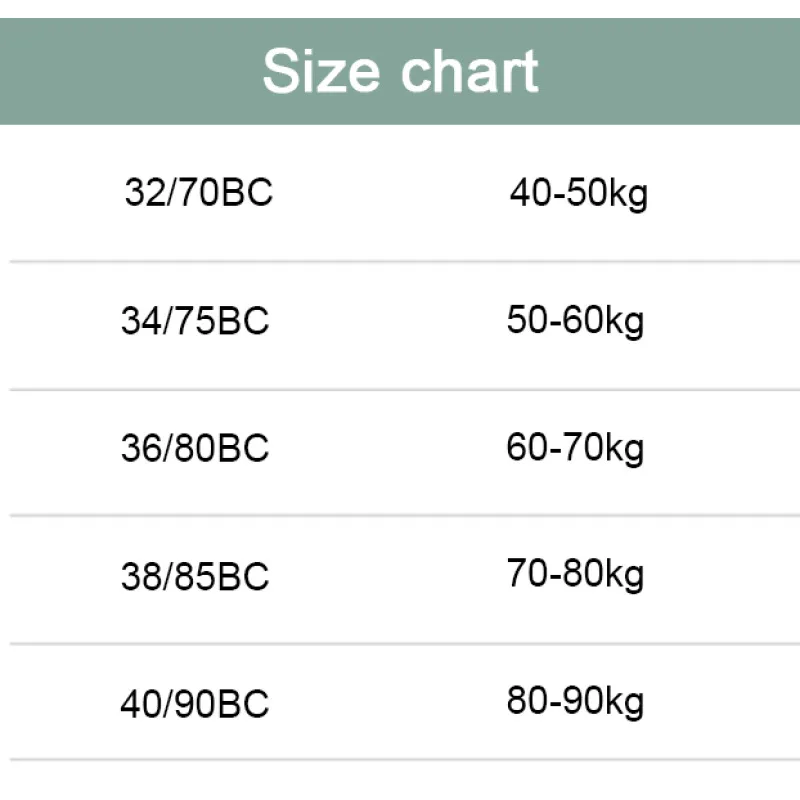Click the divider line below the 40/90BC row

400,761
